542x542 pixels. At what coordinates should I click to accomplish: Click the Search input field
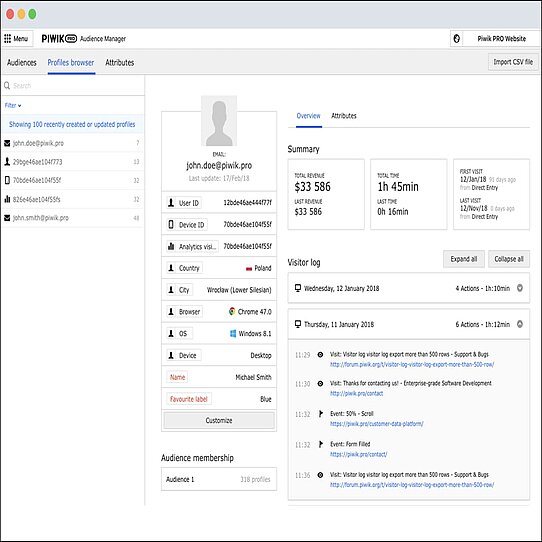(x=73, y=85)
